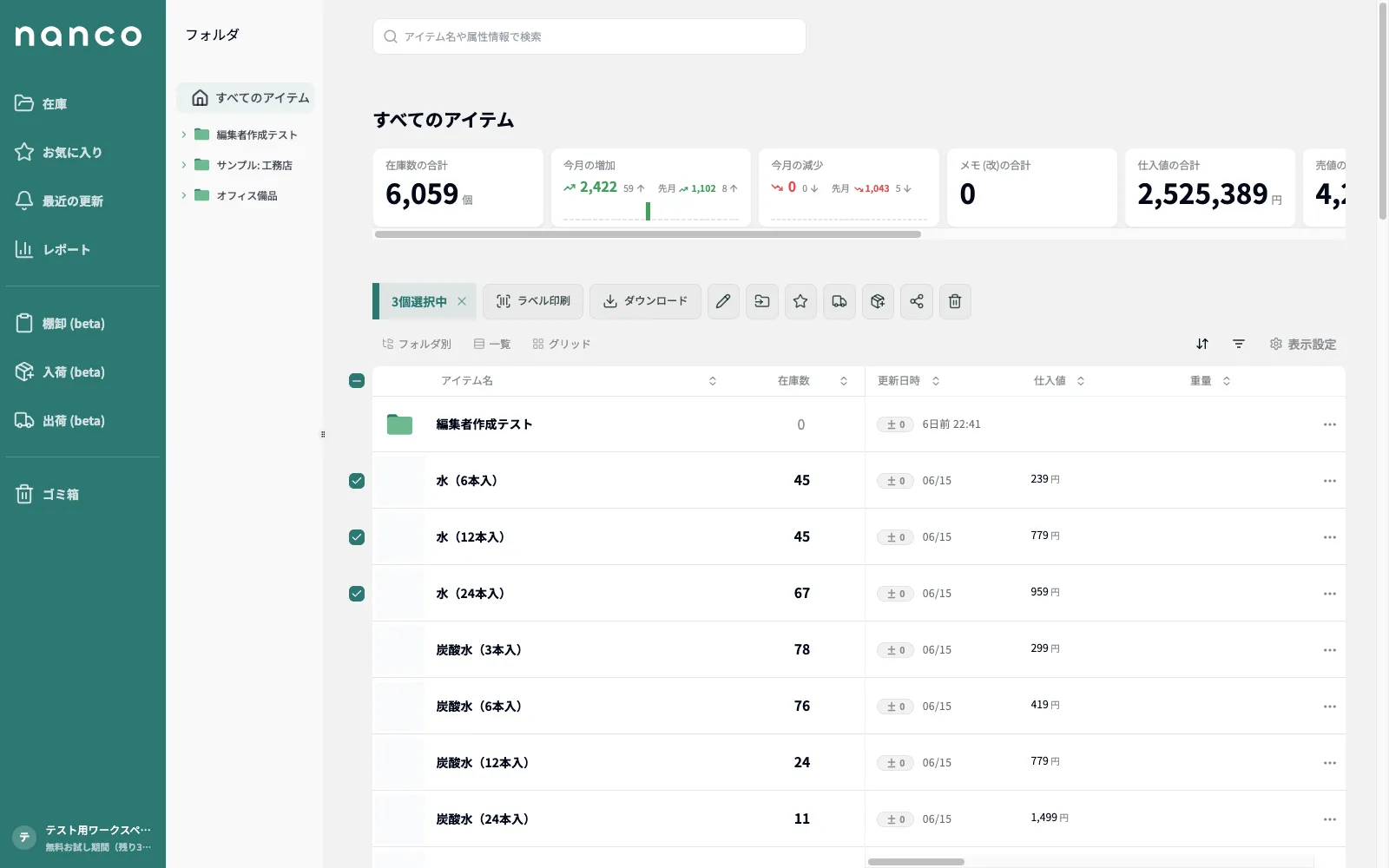Sort by 重量 column arrows

pos(1227,381)
